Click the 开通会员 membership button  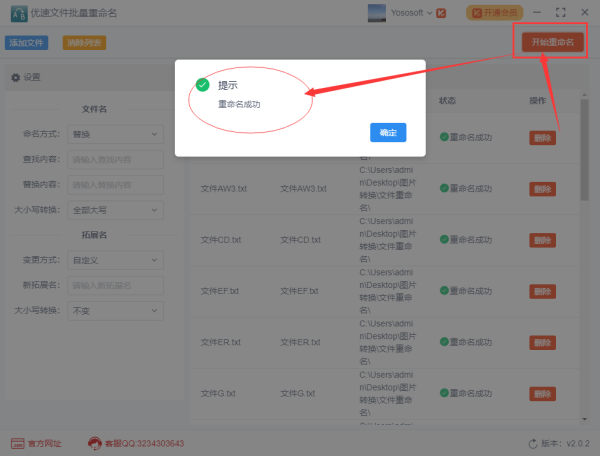[494, 13]
